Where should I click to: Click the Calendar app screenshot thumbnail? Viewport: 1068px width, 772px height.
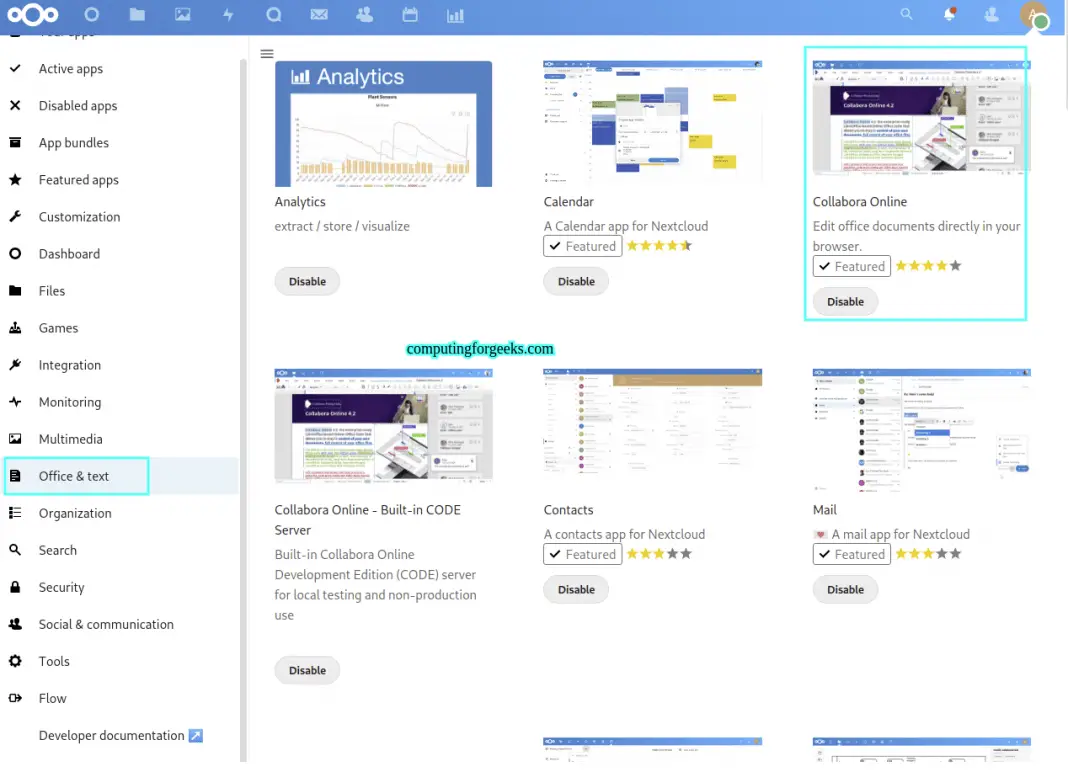652,123
